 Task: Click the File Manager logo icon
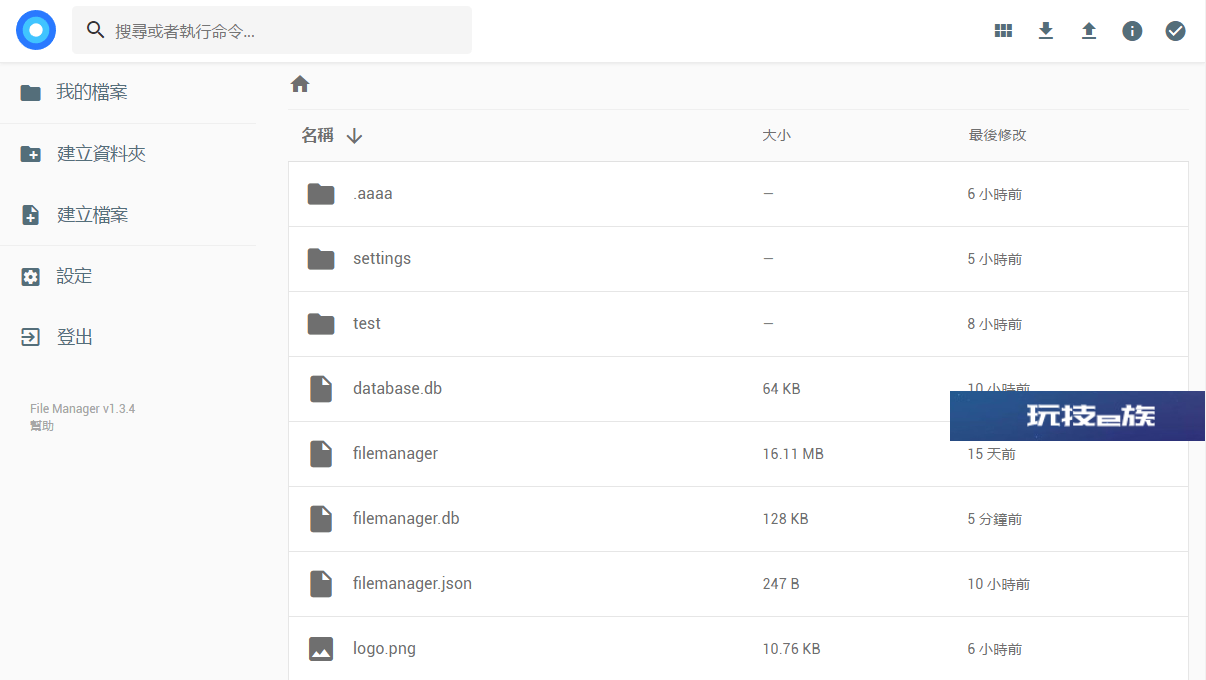(36, 30)
